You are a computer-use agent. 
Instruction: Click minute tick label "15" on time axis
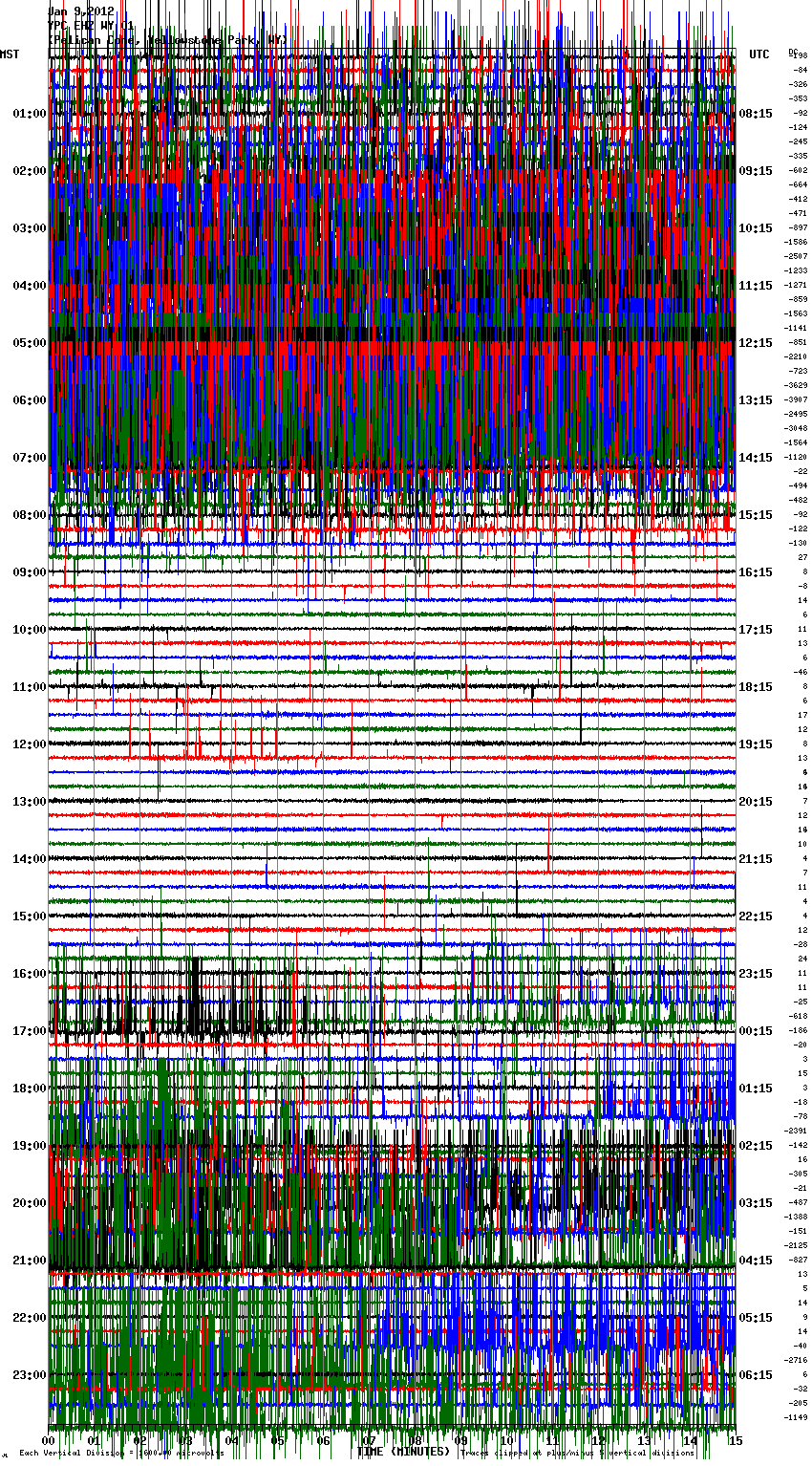(x=736, y=1440)
